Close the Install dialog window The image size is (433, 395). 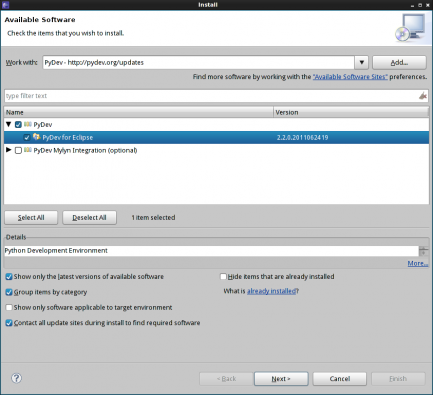[427, 5]
